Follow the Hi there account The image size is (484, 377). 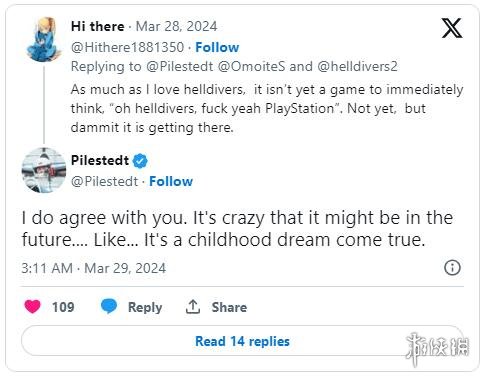click(217, 47)
